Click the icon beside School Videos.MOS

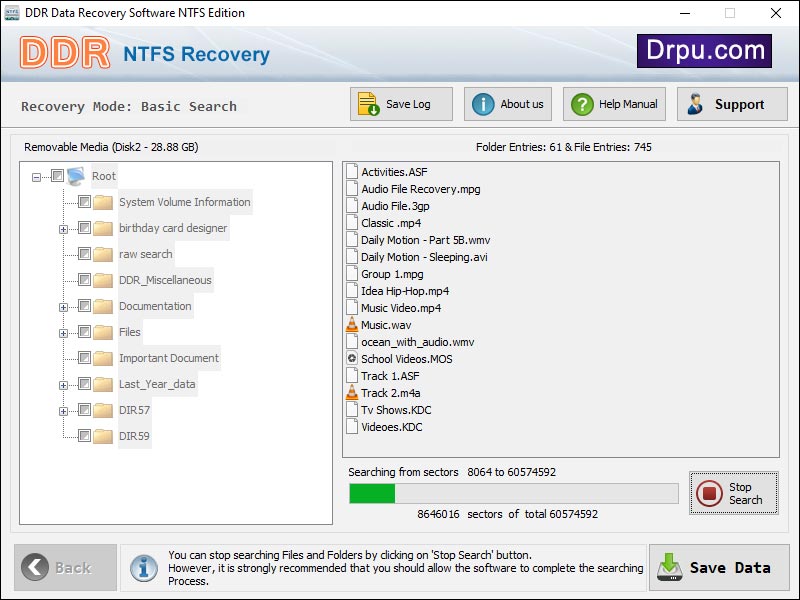[353, 358]
